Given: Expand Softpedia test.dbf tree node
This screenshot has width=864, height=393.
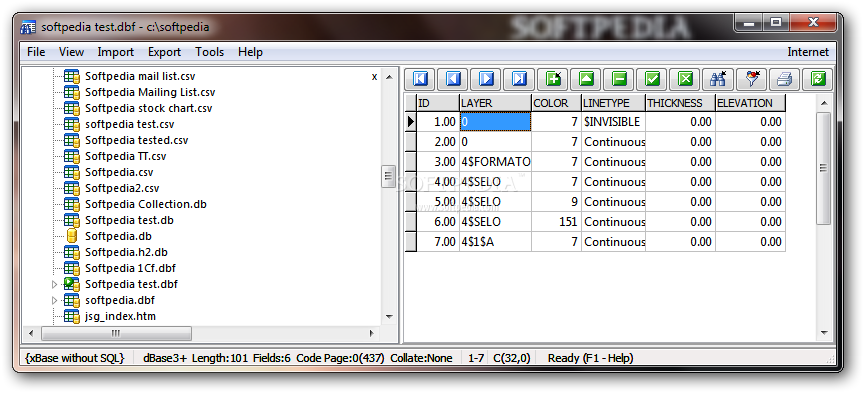Looking at the screenshot, I should 54,284.
